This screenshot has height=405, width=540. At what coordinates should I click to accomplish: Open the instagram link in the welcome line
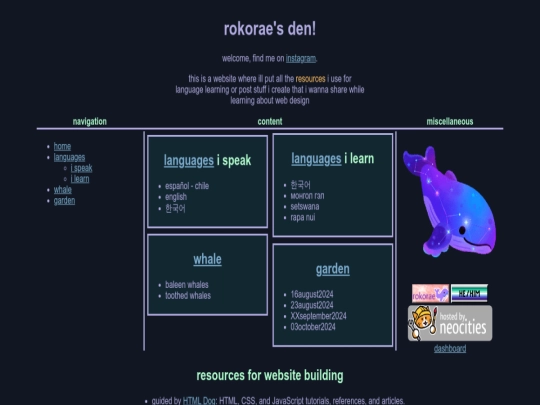click(x=301, y=58)
